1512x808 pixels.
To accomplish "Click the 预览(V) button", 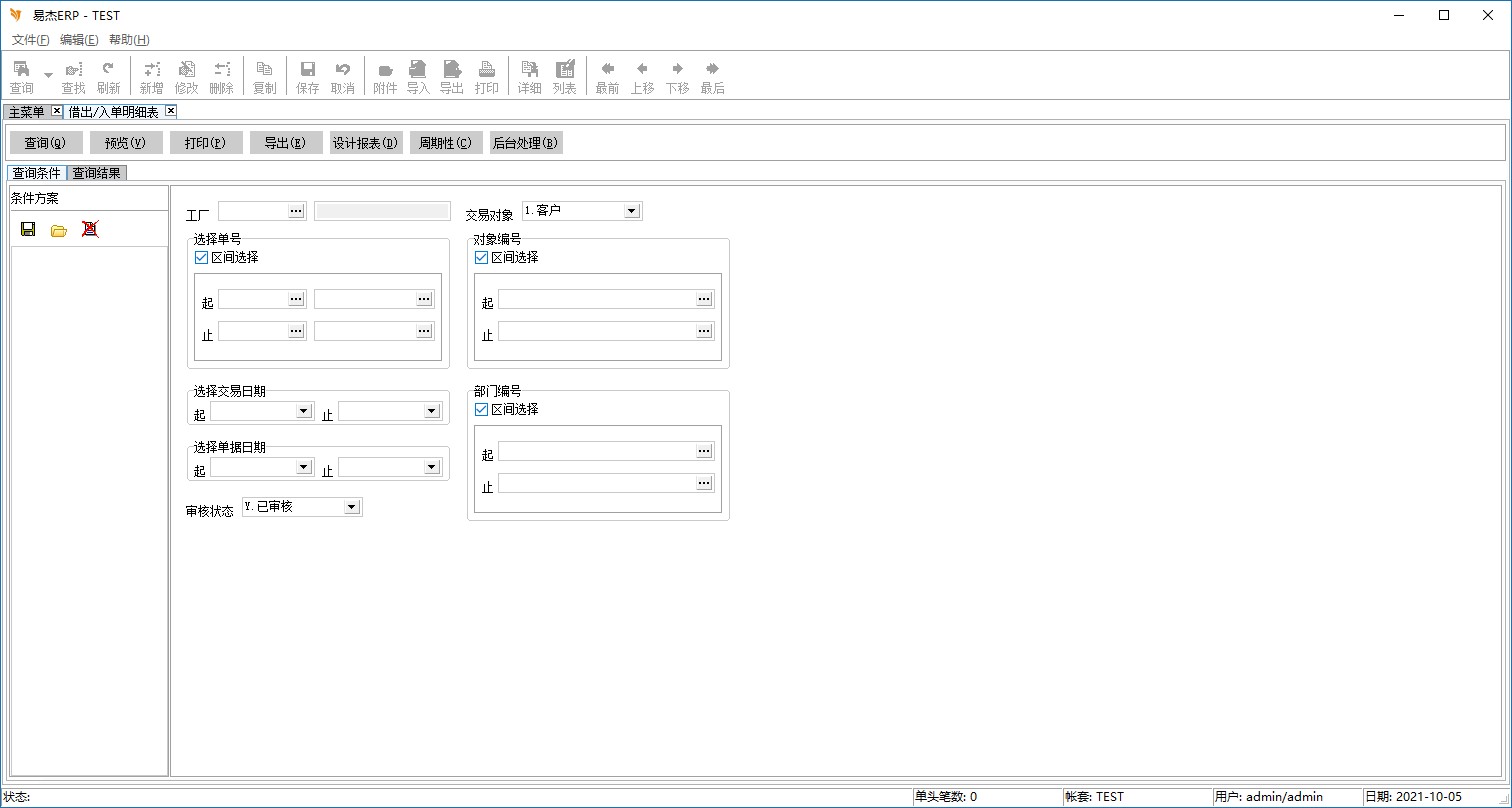I will coord(125,143).
